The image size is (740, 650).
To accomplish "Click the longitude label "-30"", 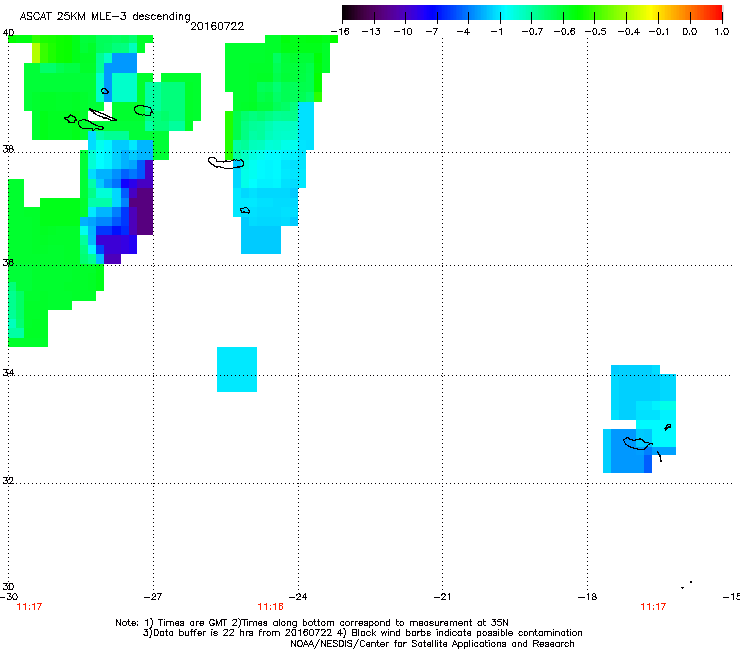I will pos(9,597).
